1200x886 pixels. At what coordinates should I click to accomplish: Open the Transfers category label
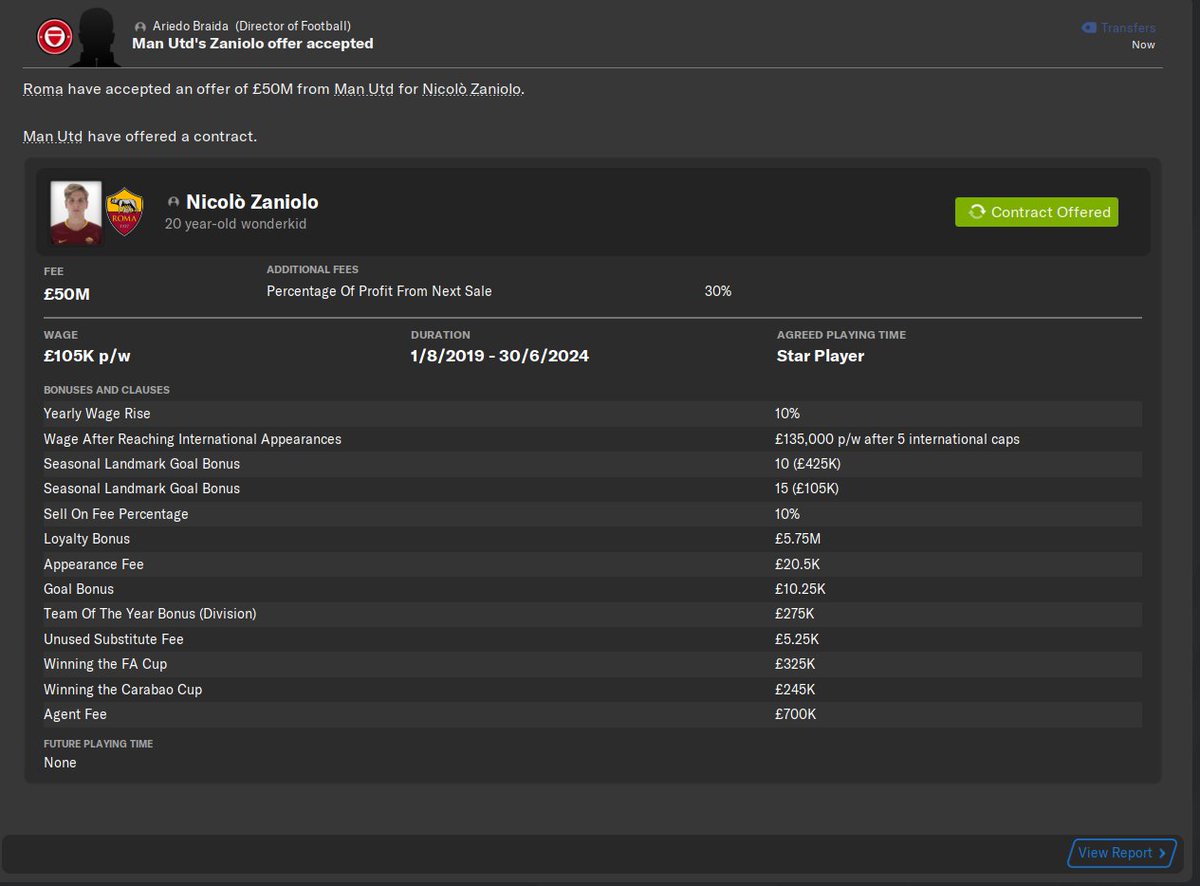[x=1128, y=28]
